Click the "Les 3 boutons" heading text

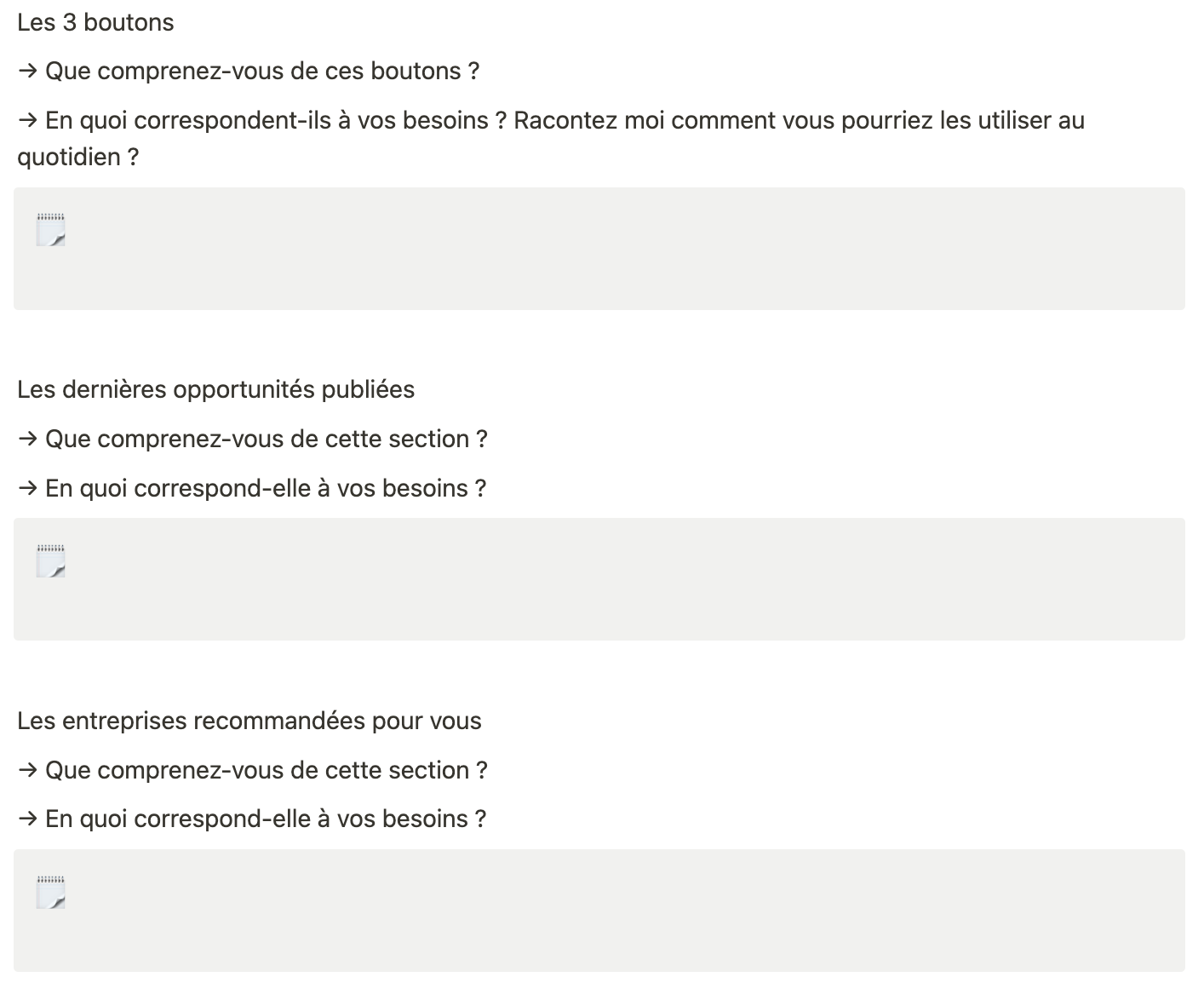(x=95, y=22)
